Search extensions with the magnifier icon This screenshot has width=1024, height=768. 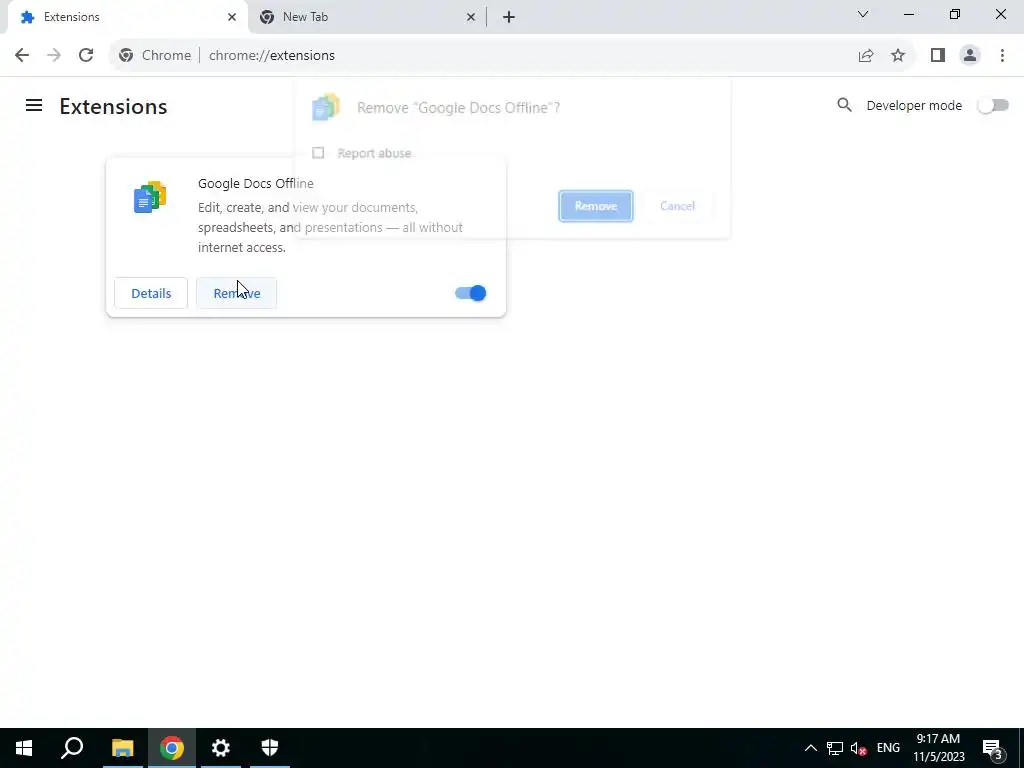pyautogui.click(x=844, y=105)
